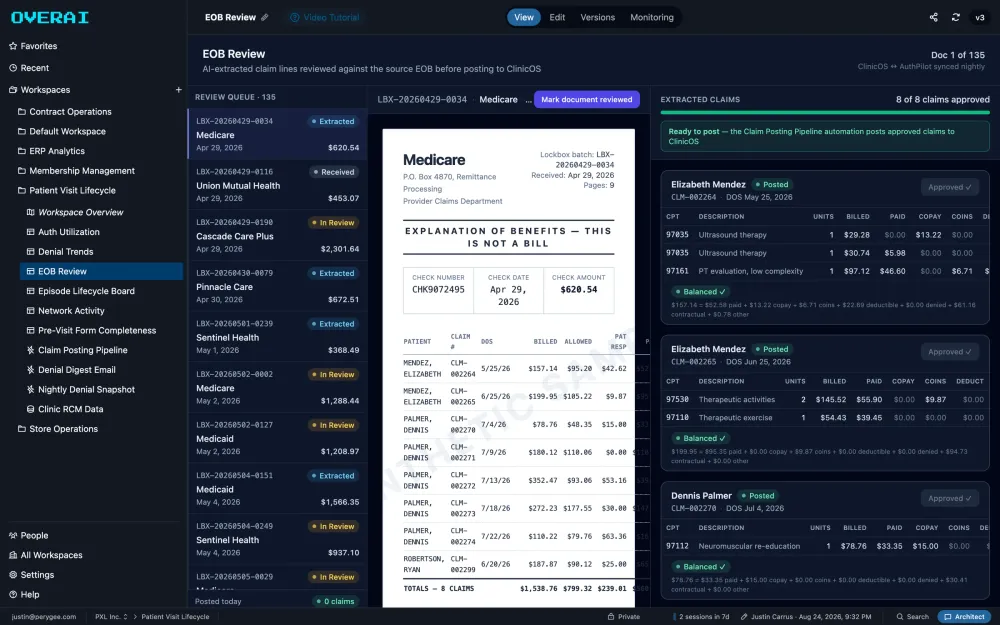Click the claims approved progress bar

[825, 113]
